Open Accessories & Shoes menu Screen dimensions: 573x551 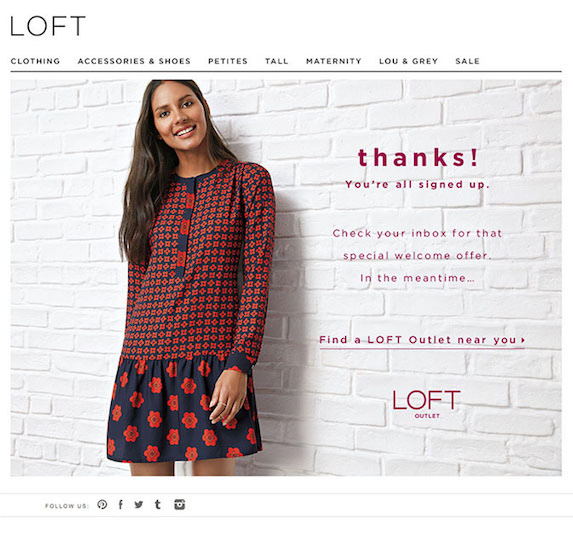coord(134,61)
